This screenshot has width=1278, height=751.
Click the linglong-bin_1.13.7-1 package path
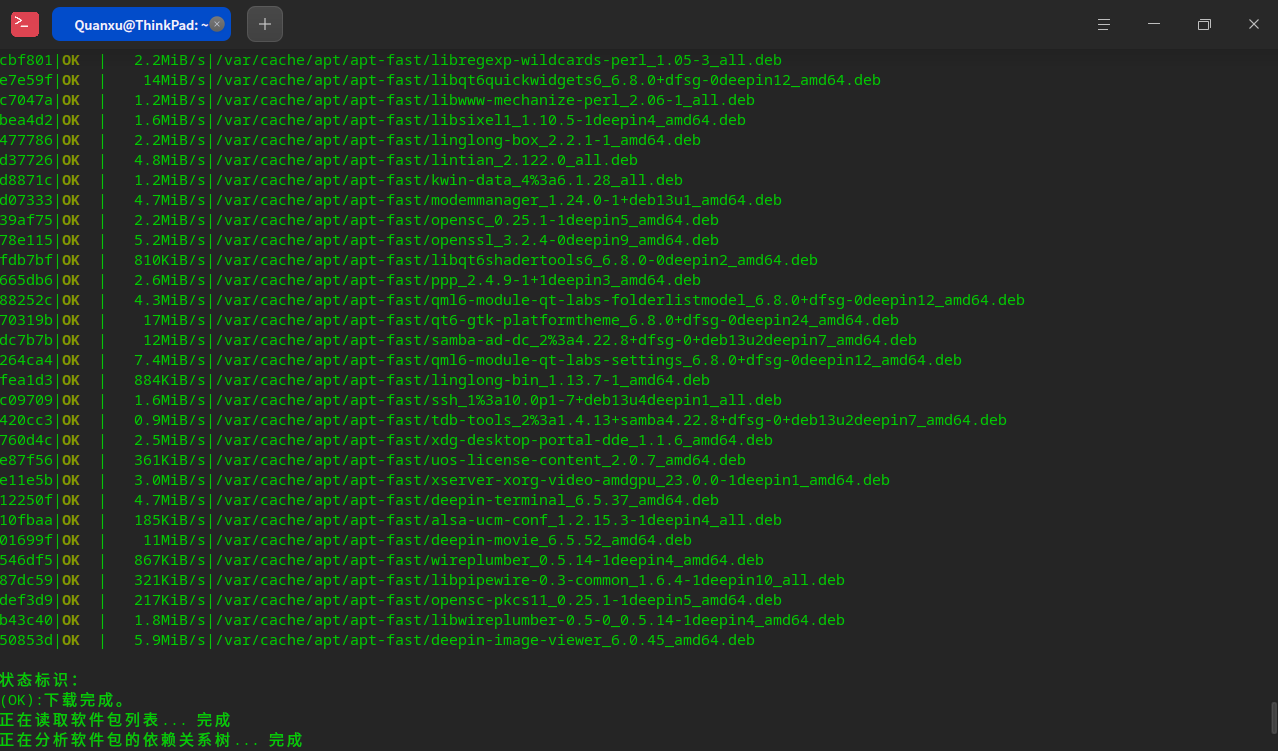click(x=463, y=380)
